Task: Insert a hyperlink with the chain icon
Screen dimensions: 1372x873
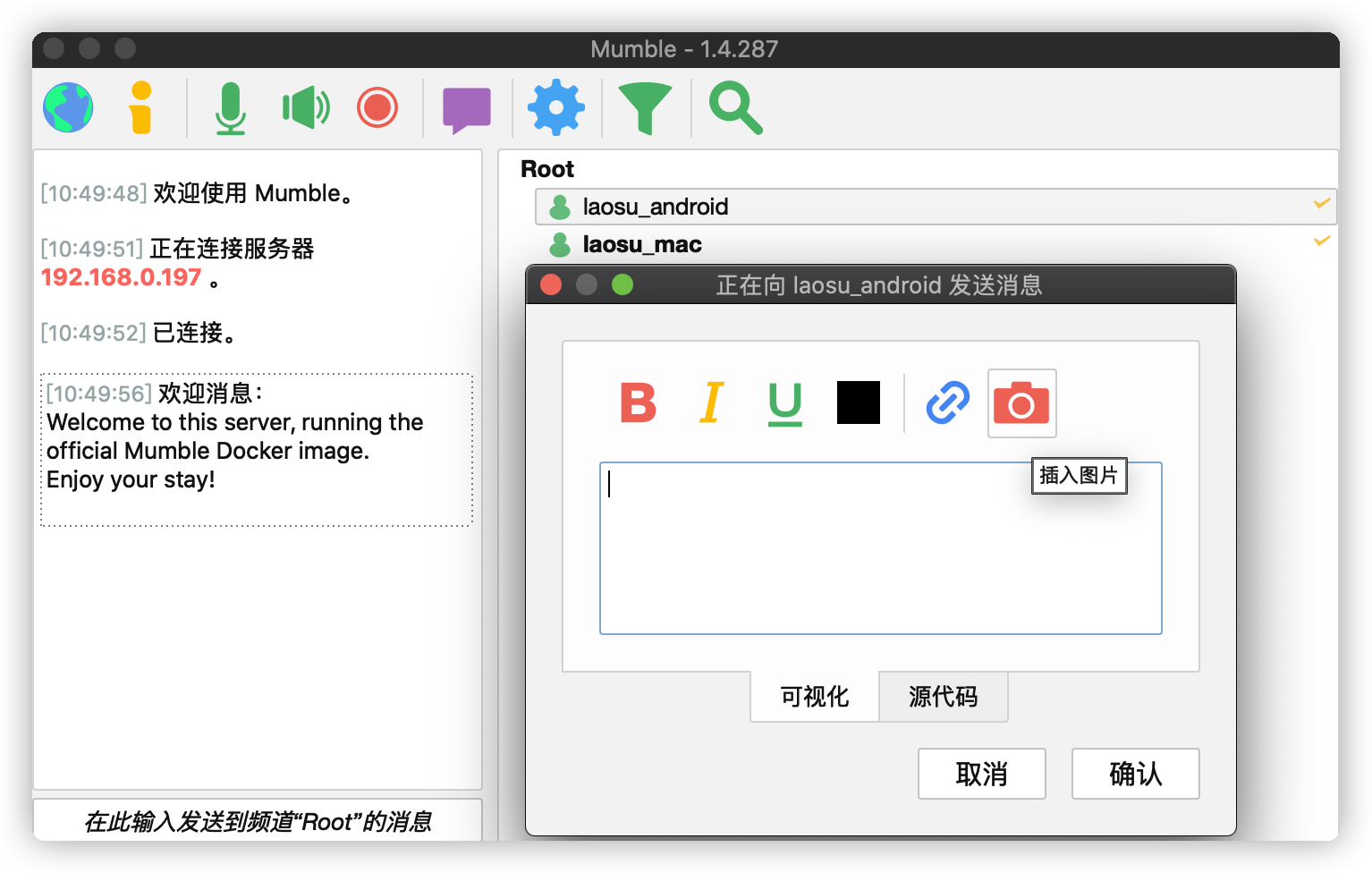Action: click(948, 403)
